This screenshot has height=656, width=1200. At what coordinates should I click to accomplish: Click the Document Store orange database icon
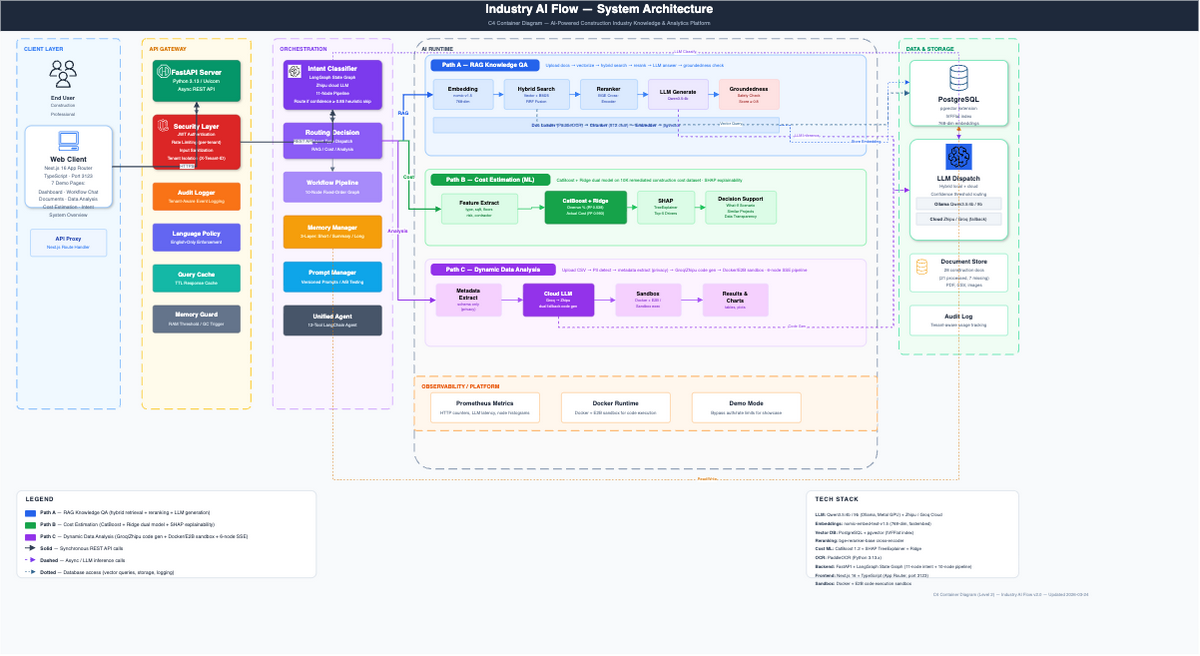click(920, 266)
